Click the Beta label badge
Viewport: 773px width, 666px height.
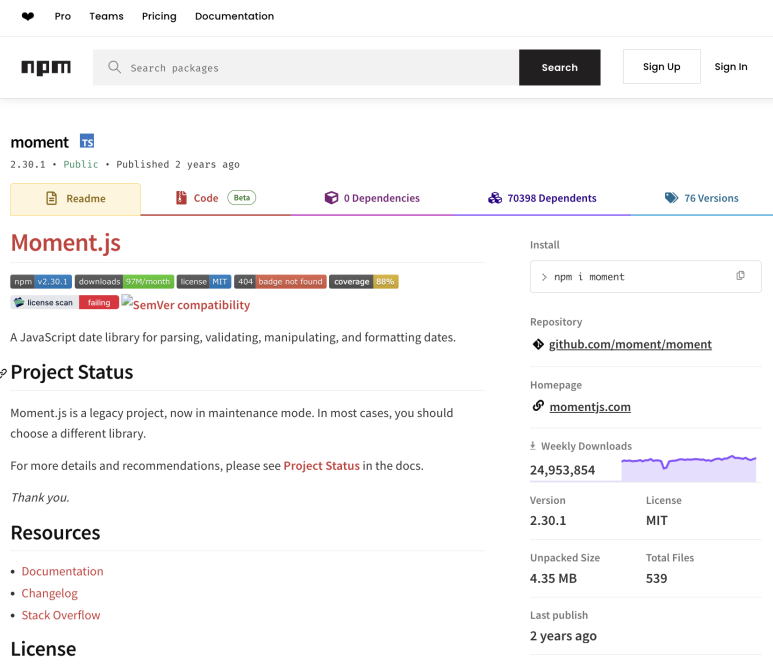[242, 198]
